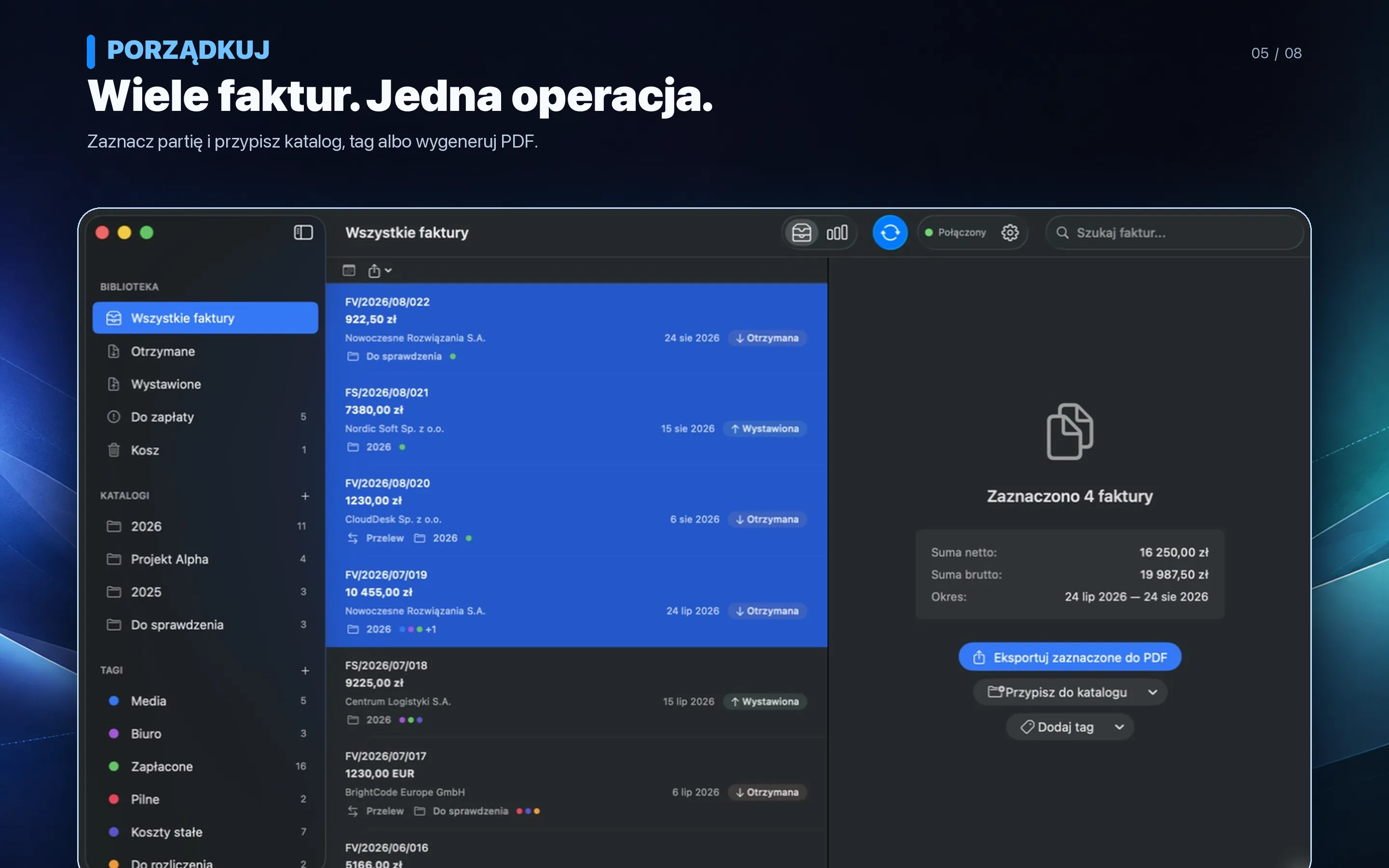Select invoice FS/2026/07/018
This screenshot has height=868, width=1389.
click(x=576, y=692)
